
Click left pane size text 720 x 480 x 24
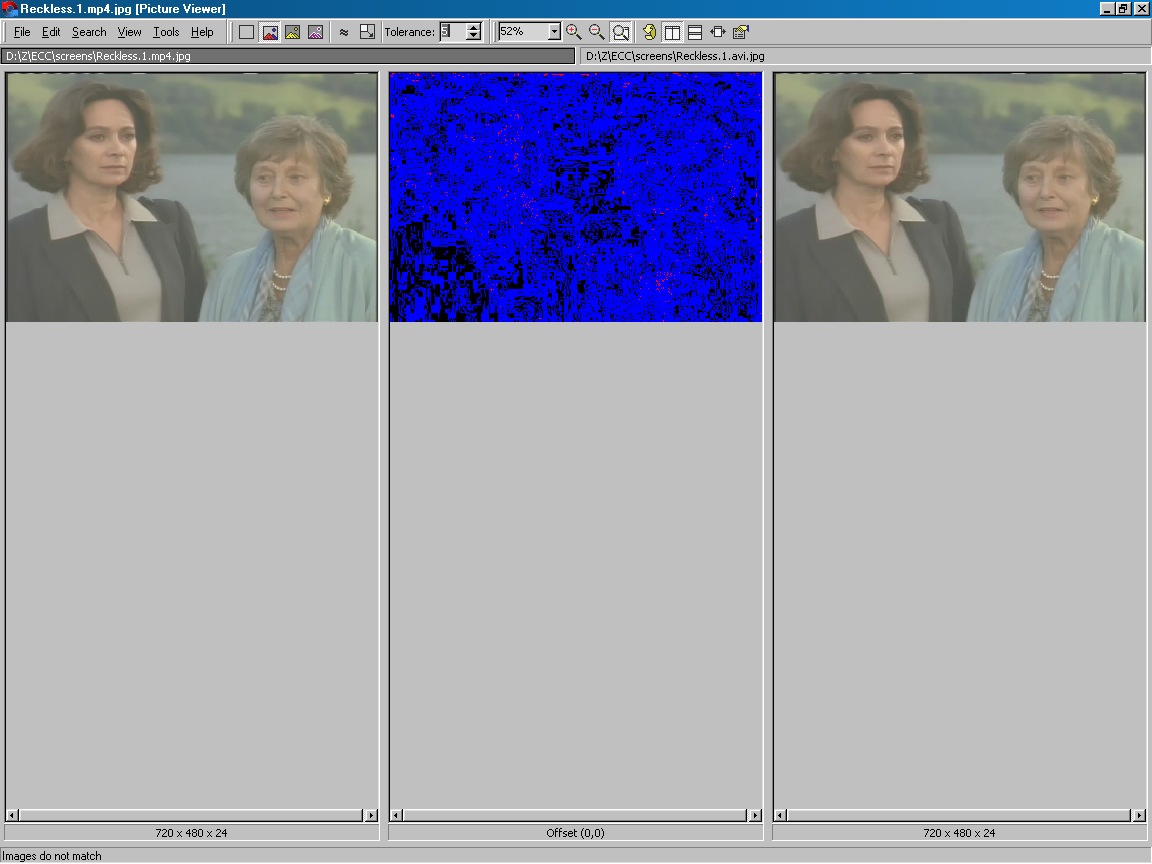click(x=191, y=832)
